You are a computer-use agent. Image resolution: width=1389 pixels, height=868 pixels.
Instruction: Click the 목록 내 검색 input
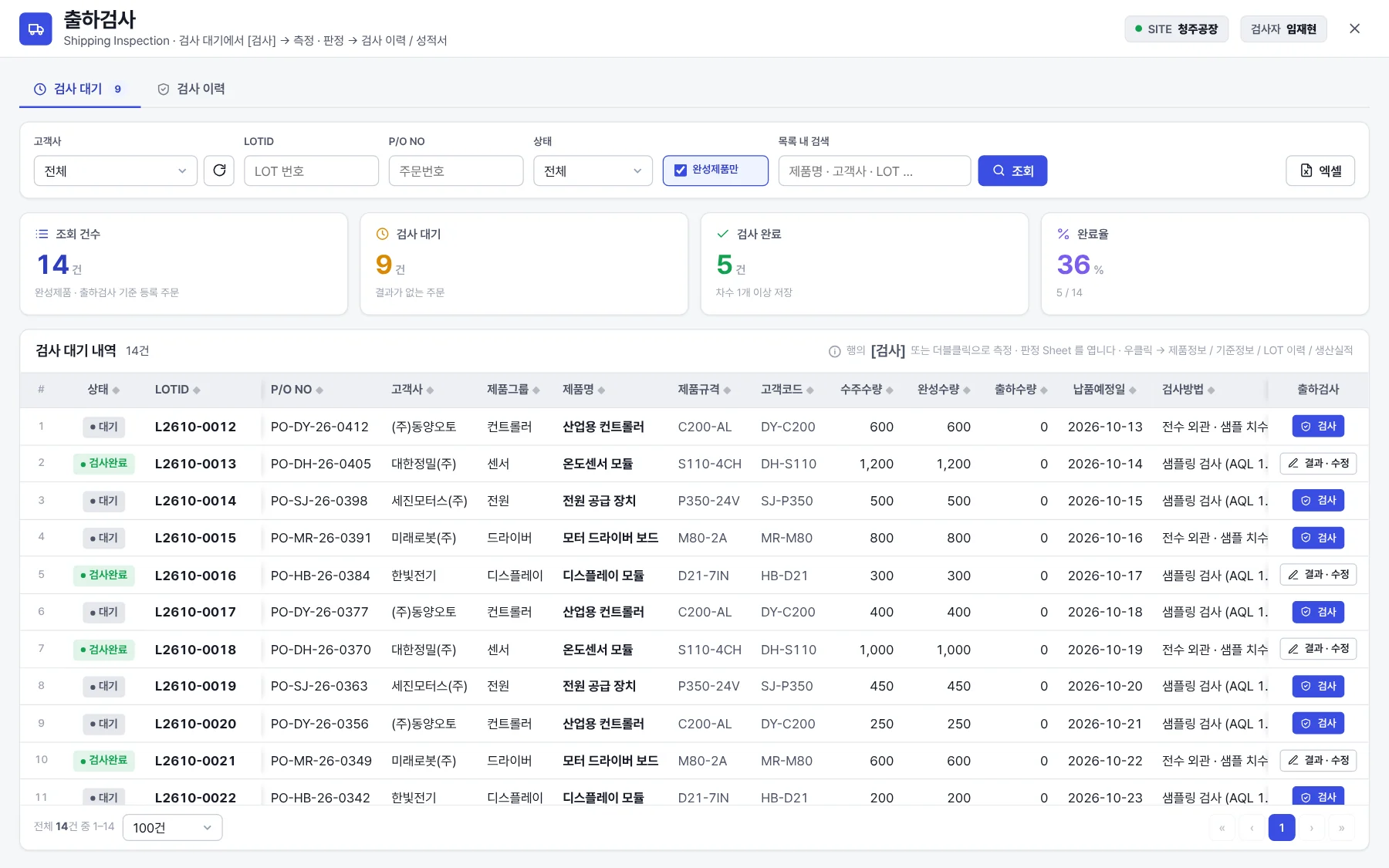[874, 171]
